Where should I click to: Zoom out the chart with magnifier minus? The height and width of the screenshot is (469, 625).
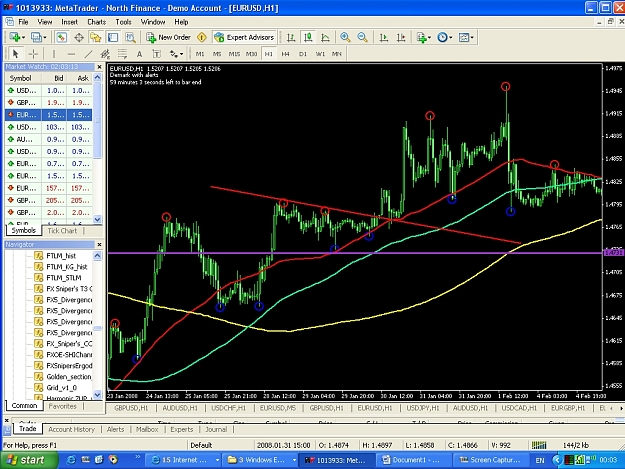(x=362, y=37)
